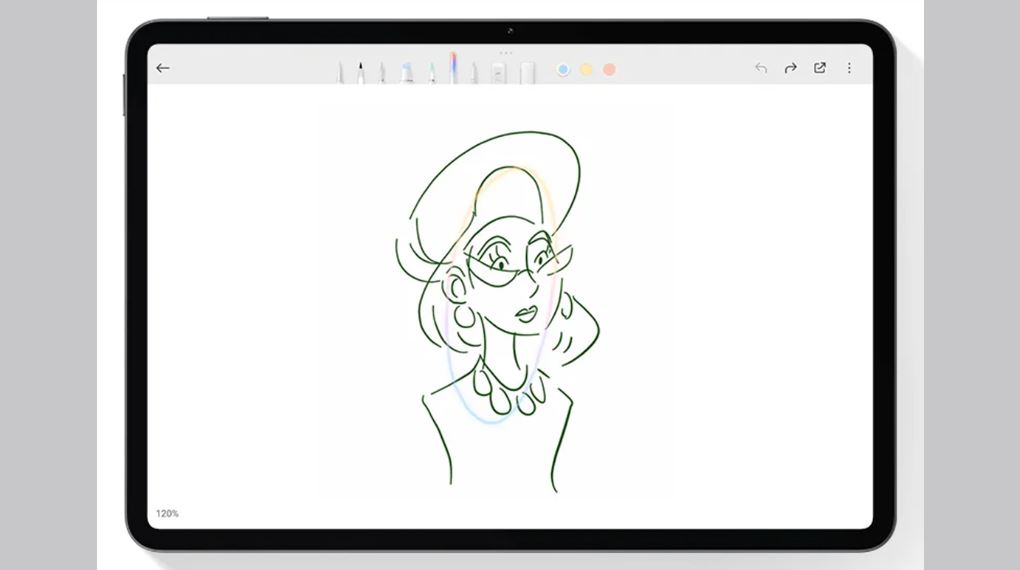Open the share/export icon

coord(820,68)
